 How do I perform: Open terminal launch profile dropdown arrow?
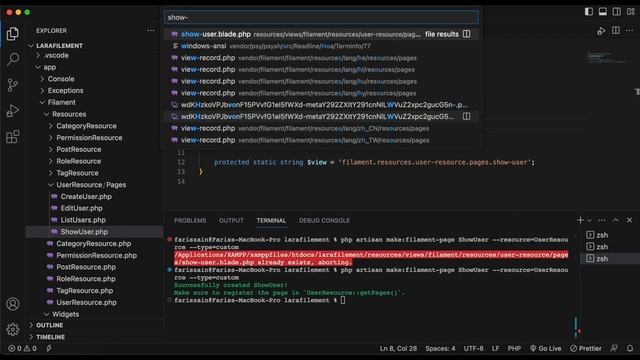[x=589, y=220]
